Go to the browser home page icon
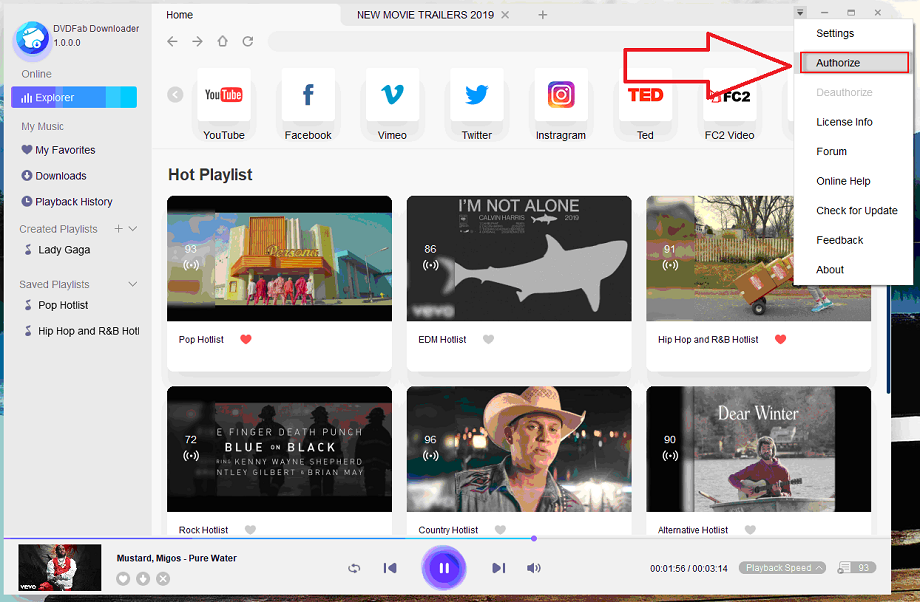 (222, 42)
